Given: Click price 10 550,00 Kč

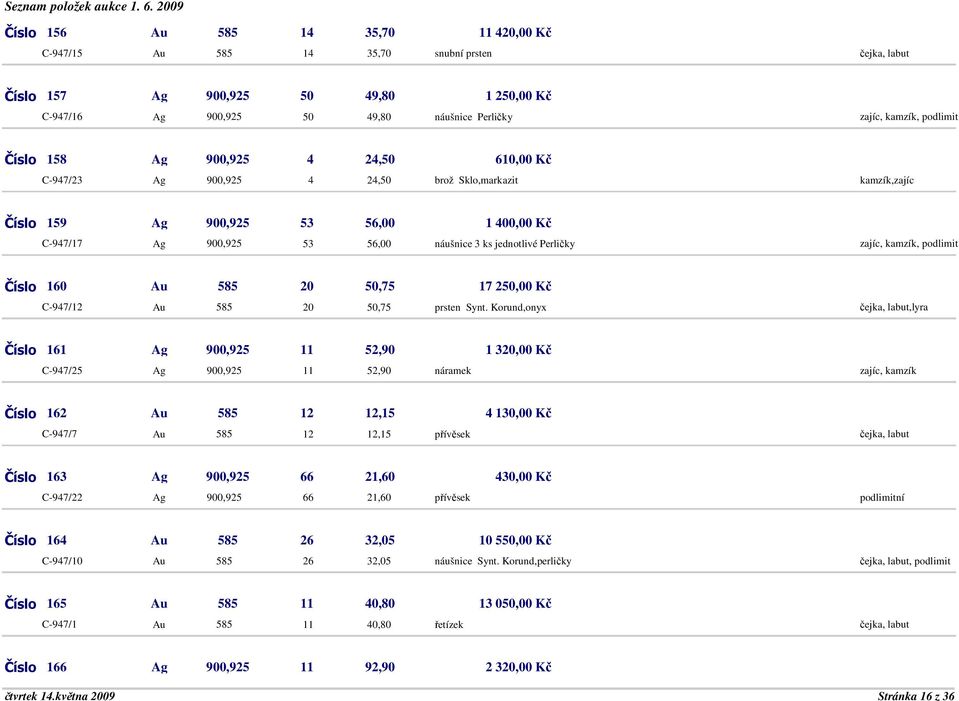Looking at the screenshot, I should [x=515, y=540].
